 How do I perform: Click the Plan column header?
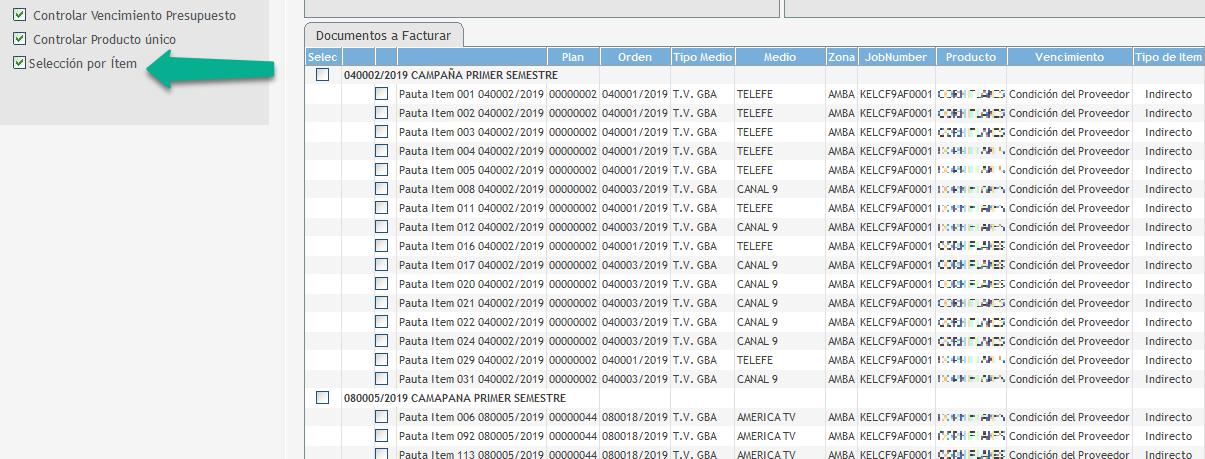573,57
